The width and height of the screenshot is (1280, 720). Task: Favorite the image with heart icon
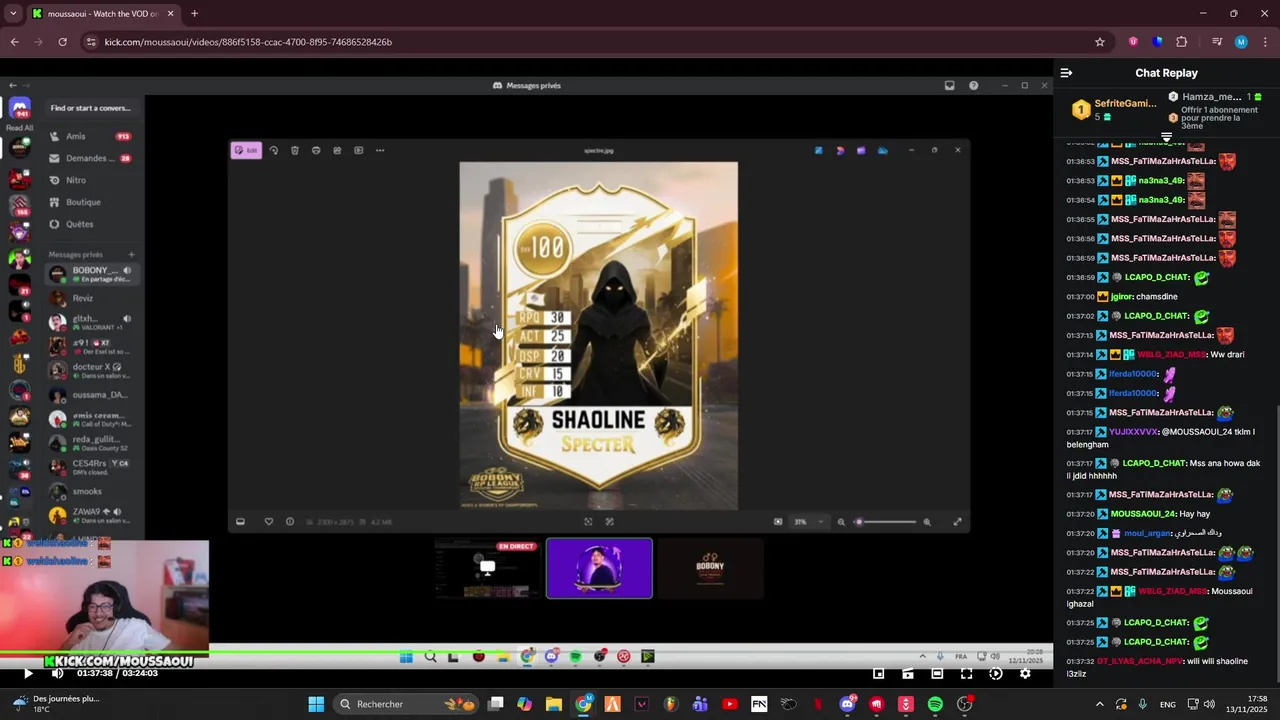point(268,521)
